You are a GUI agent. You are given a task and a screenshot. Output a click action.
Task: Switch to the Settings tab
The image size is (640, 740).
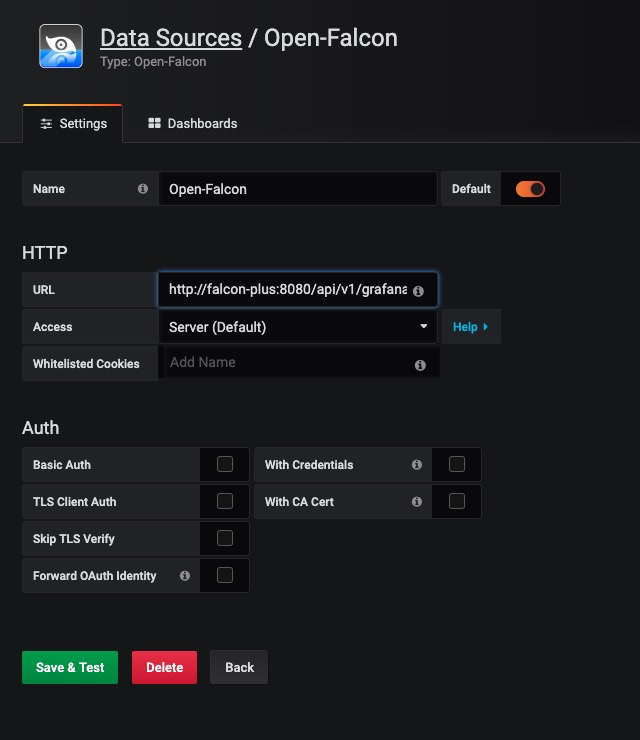click(x=73, y=124)
